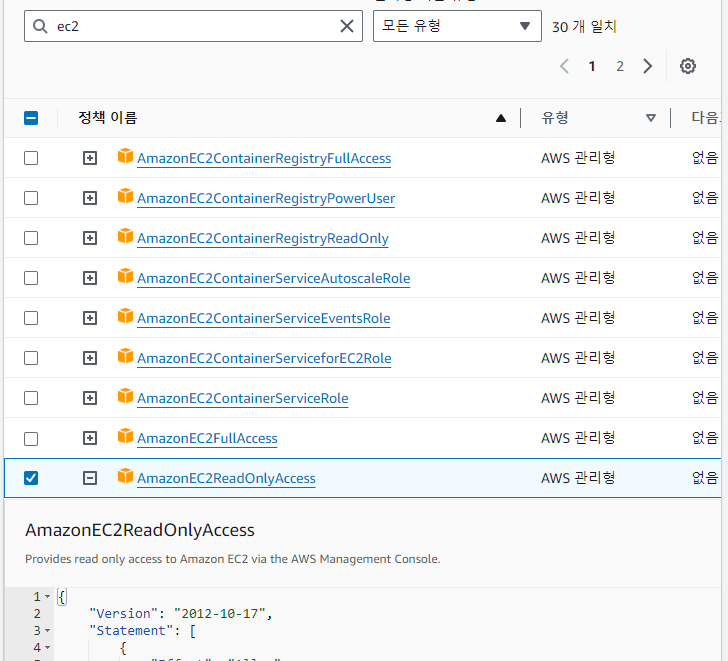
Task: Expand AmazonEC2ContainerRegistryPowerUser policy details
Action: tap(90, 198)
